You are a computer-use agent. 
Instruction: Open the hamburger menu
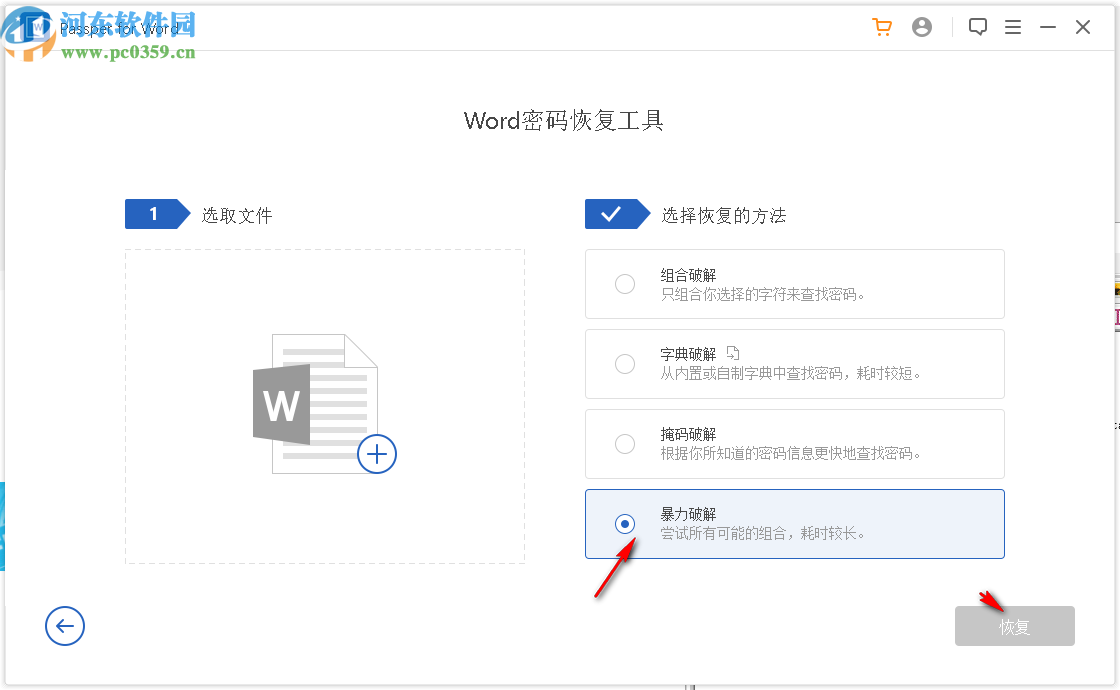1013,27
